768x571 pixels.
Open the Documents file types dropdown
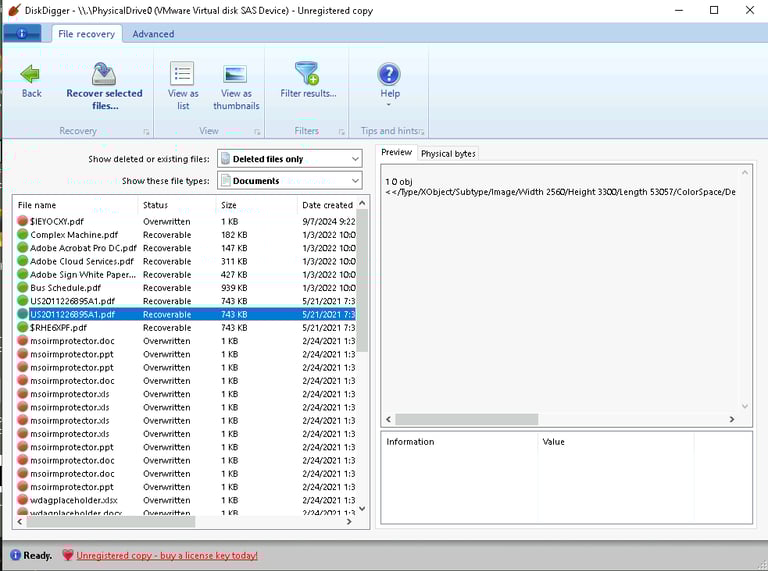pos(290,180)
